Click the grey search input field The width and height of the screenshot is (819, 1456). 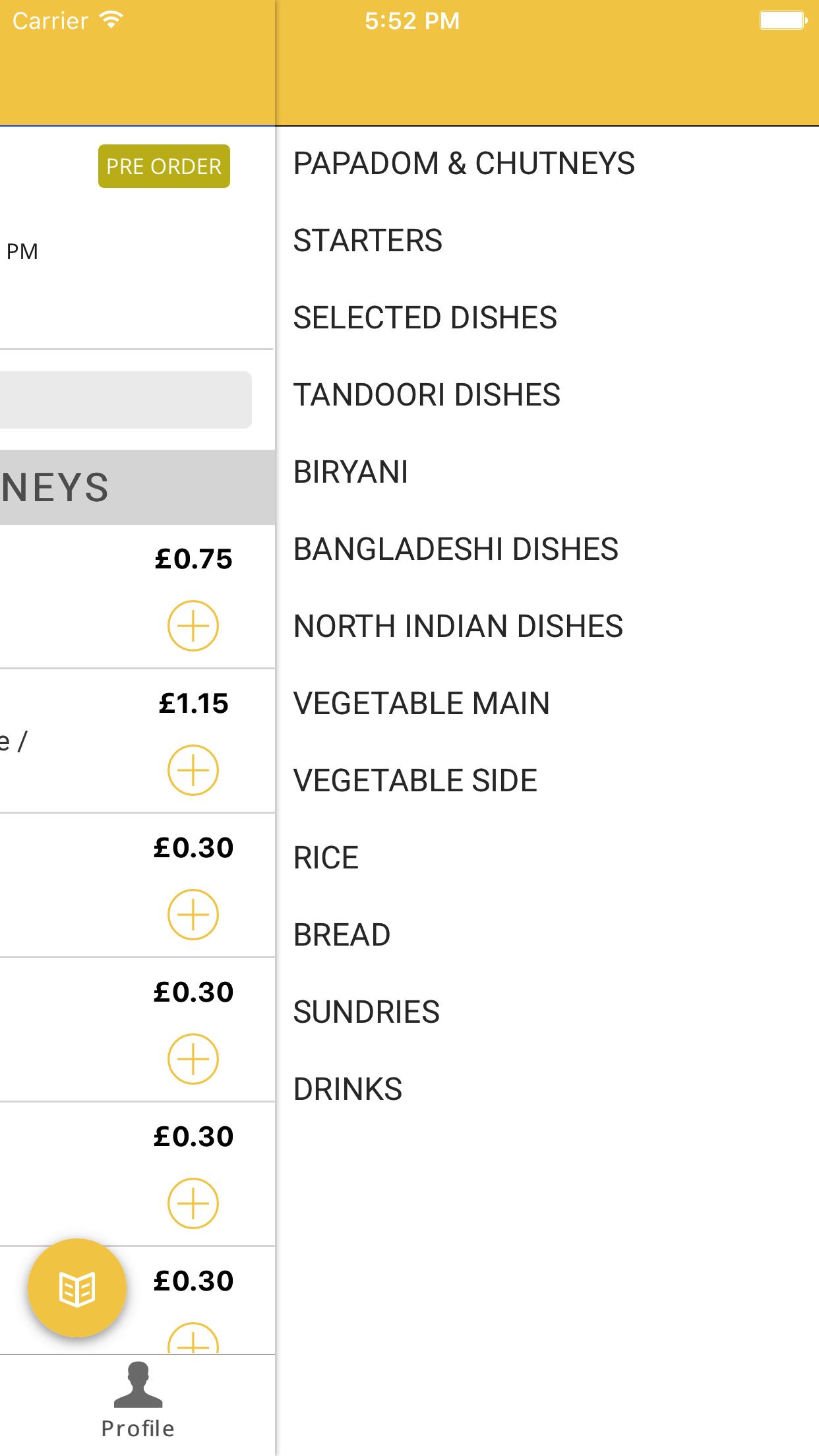(x=125, y=400)
